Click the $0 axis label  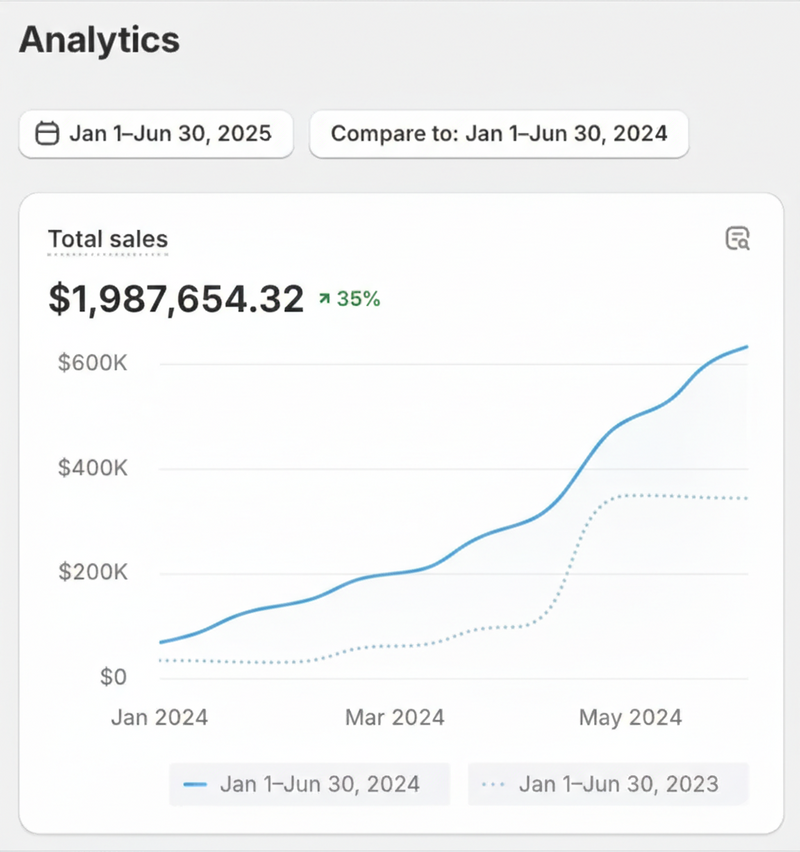[113, 678]
